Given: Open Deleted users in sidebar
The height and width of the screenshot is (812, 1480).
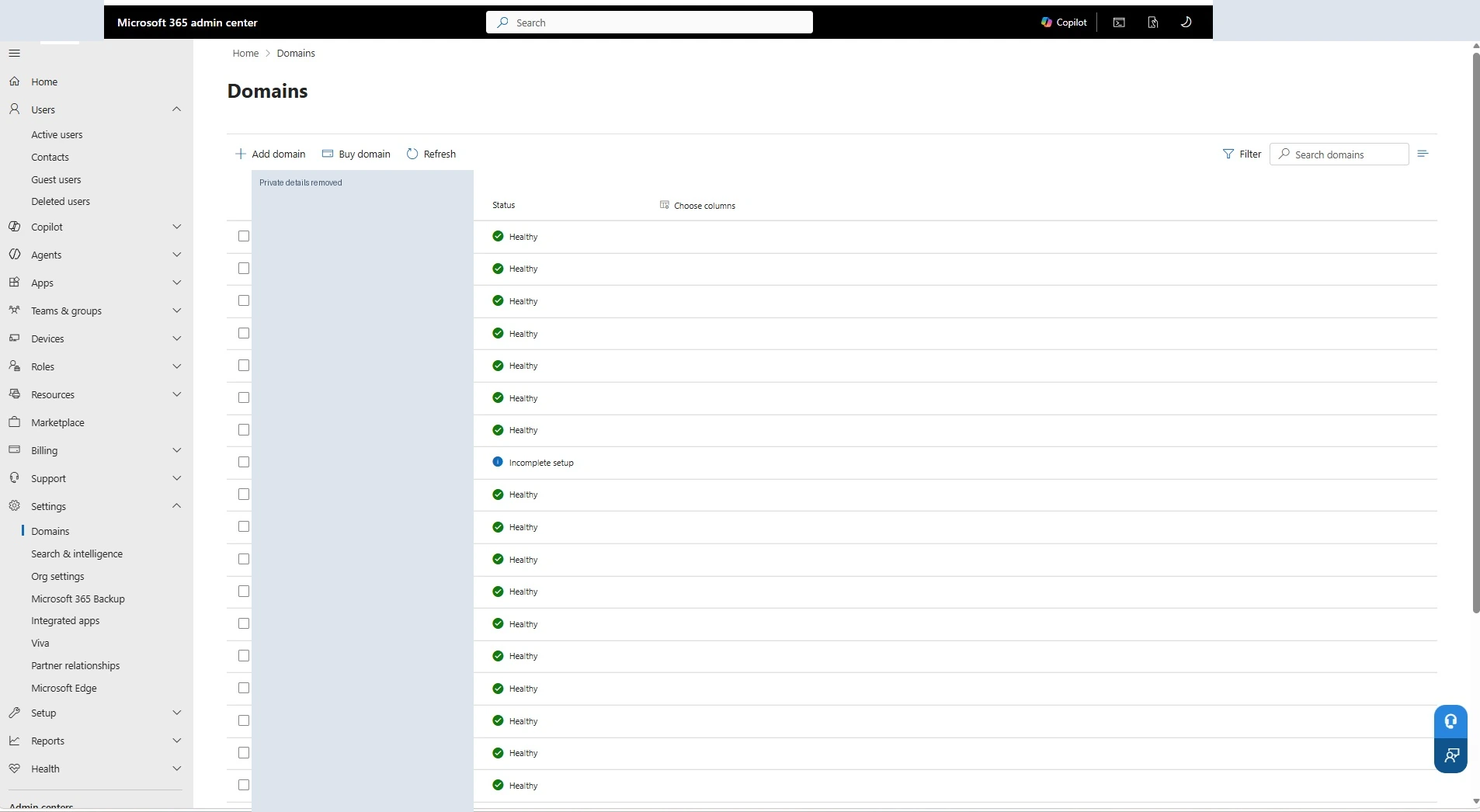Looking at the screenshot, I should point(61,202).
